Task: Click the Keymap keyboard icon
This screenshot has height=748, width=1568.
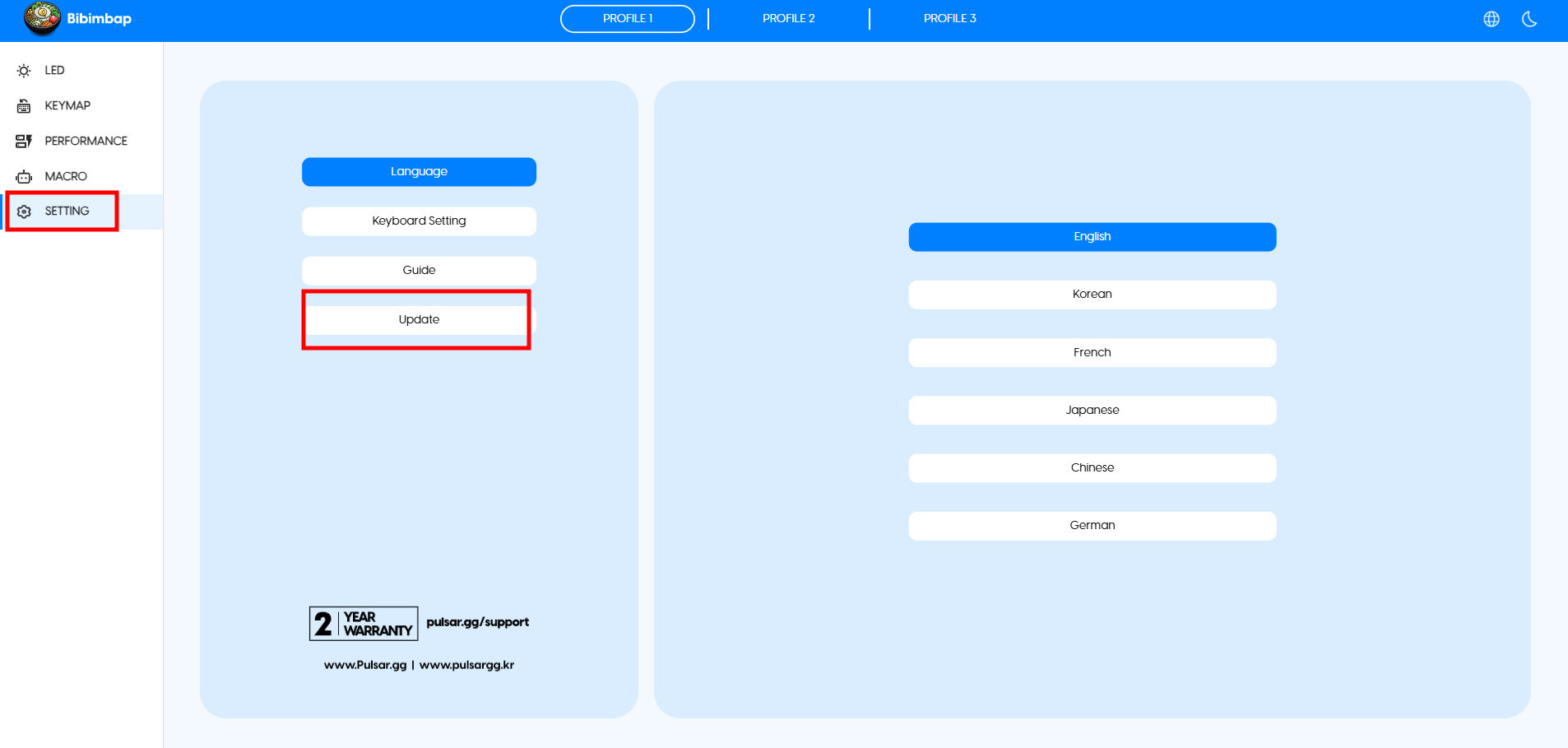Action: (24, 106)
